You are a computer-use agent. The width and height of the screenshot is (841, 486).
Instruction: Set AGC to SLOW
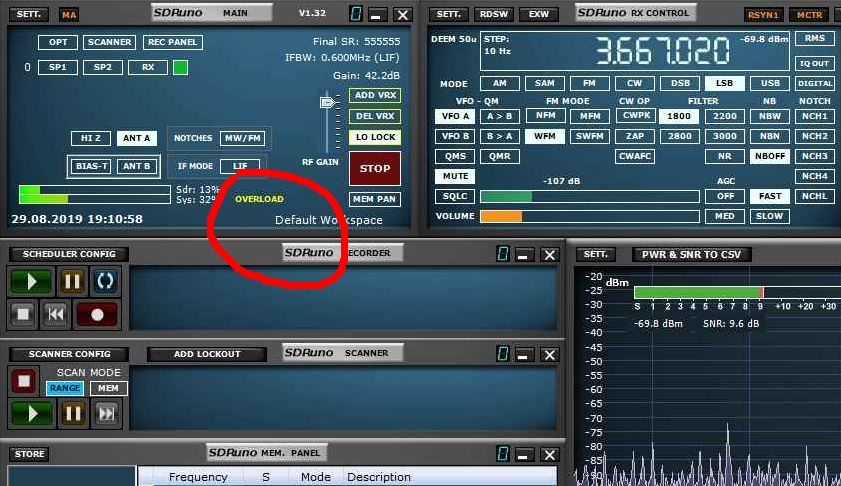(770, 216)
